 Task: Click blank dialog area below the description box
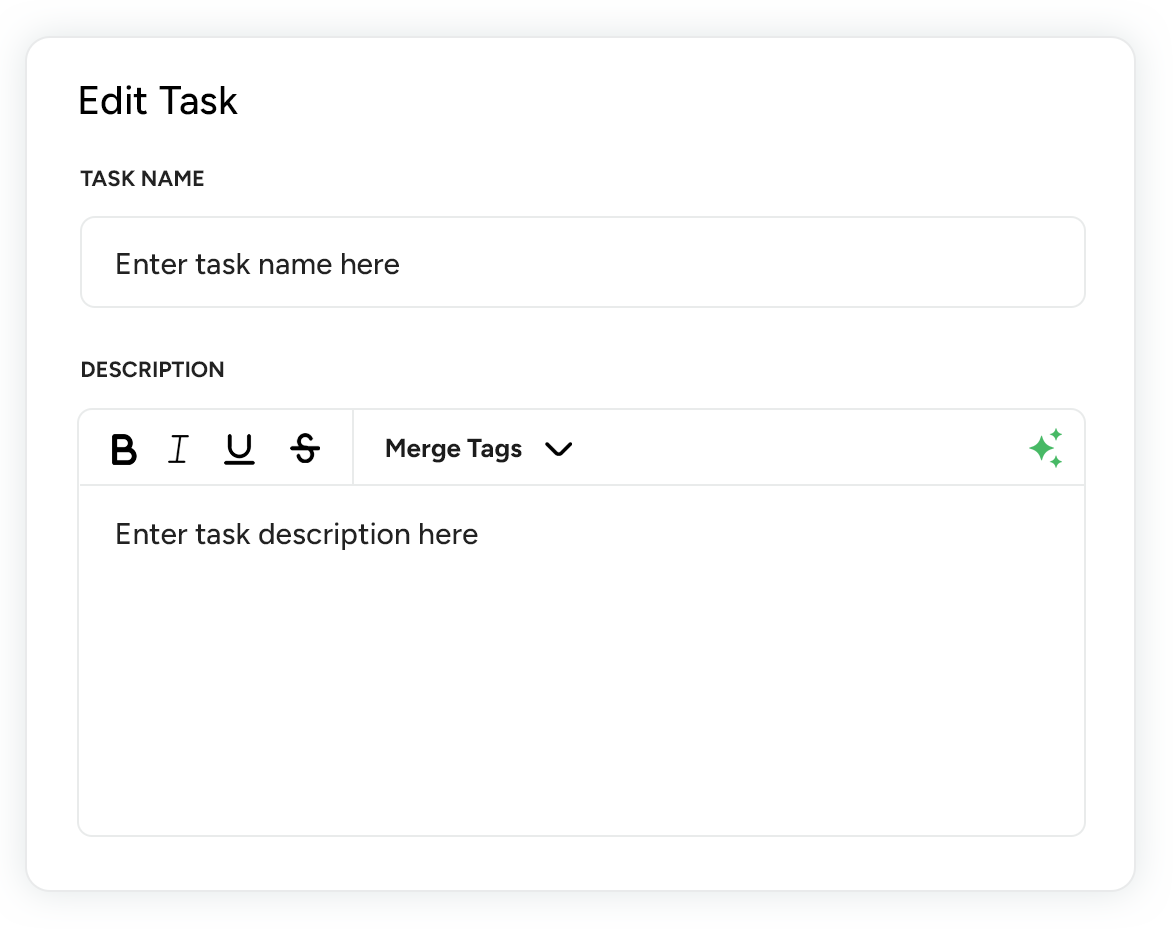[582, 863]
